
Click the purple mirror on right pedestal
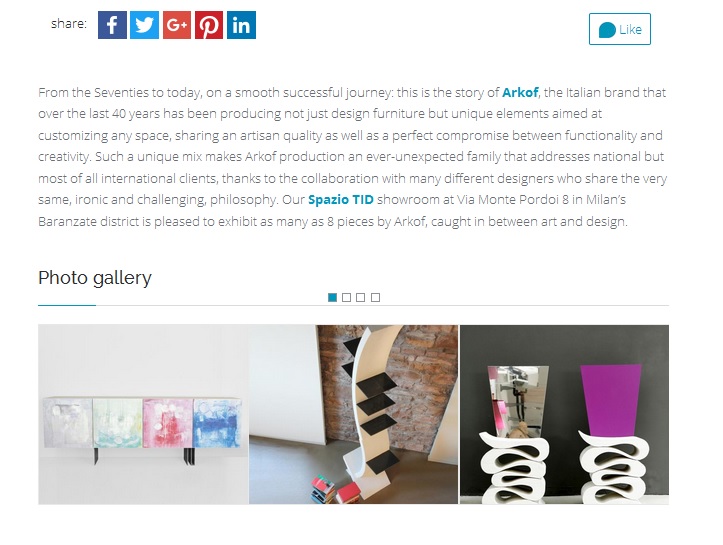click(x=610, y=399)
